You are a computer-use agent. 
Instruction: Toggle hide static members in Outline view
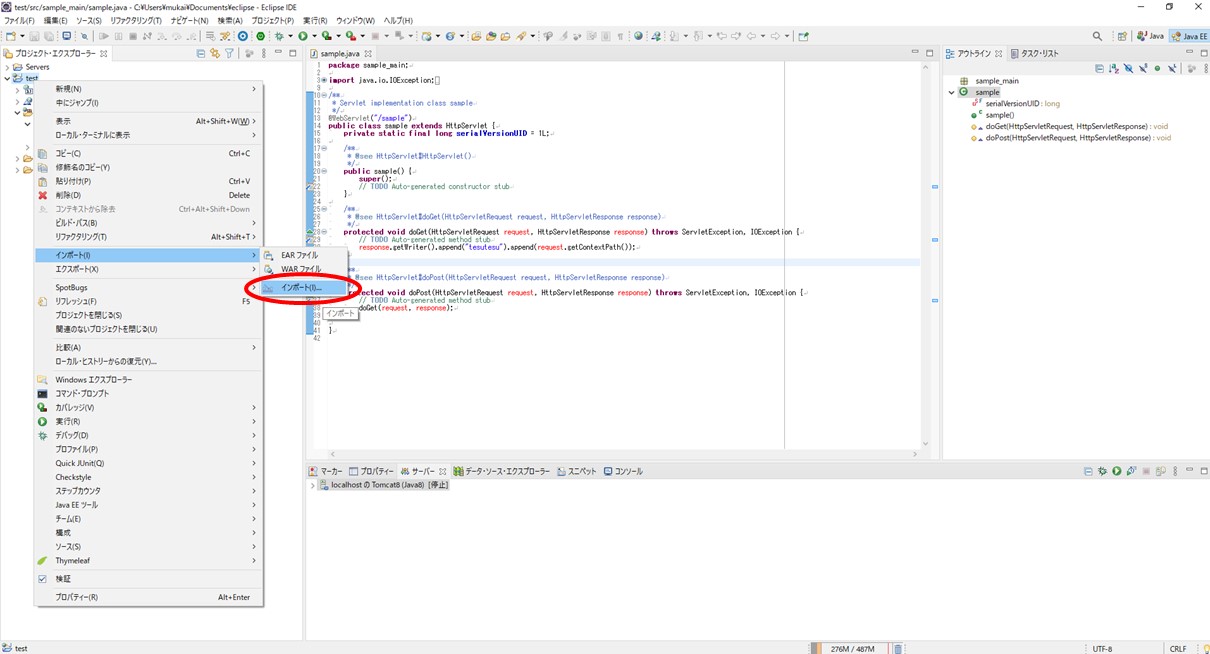click(1142, 66)
